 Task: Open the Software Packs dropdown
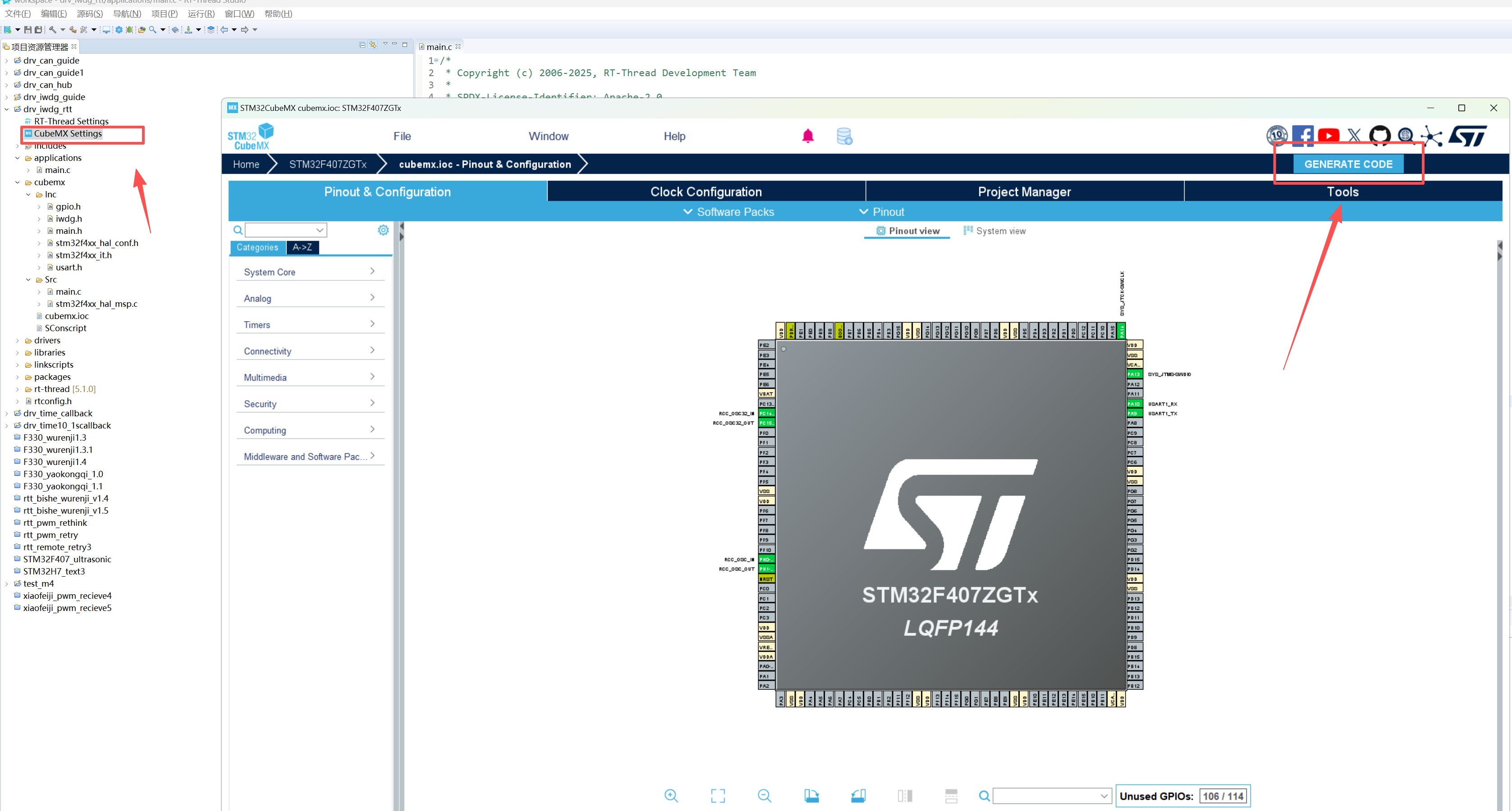[x=729, y=212]
